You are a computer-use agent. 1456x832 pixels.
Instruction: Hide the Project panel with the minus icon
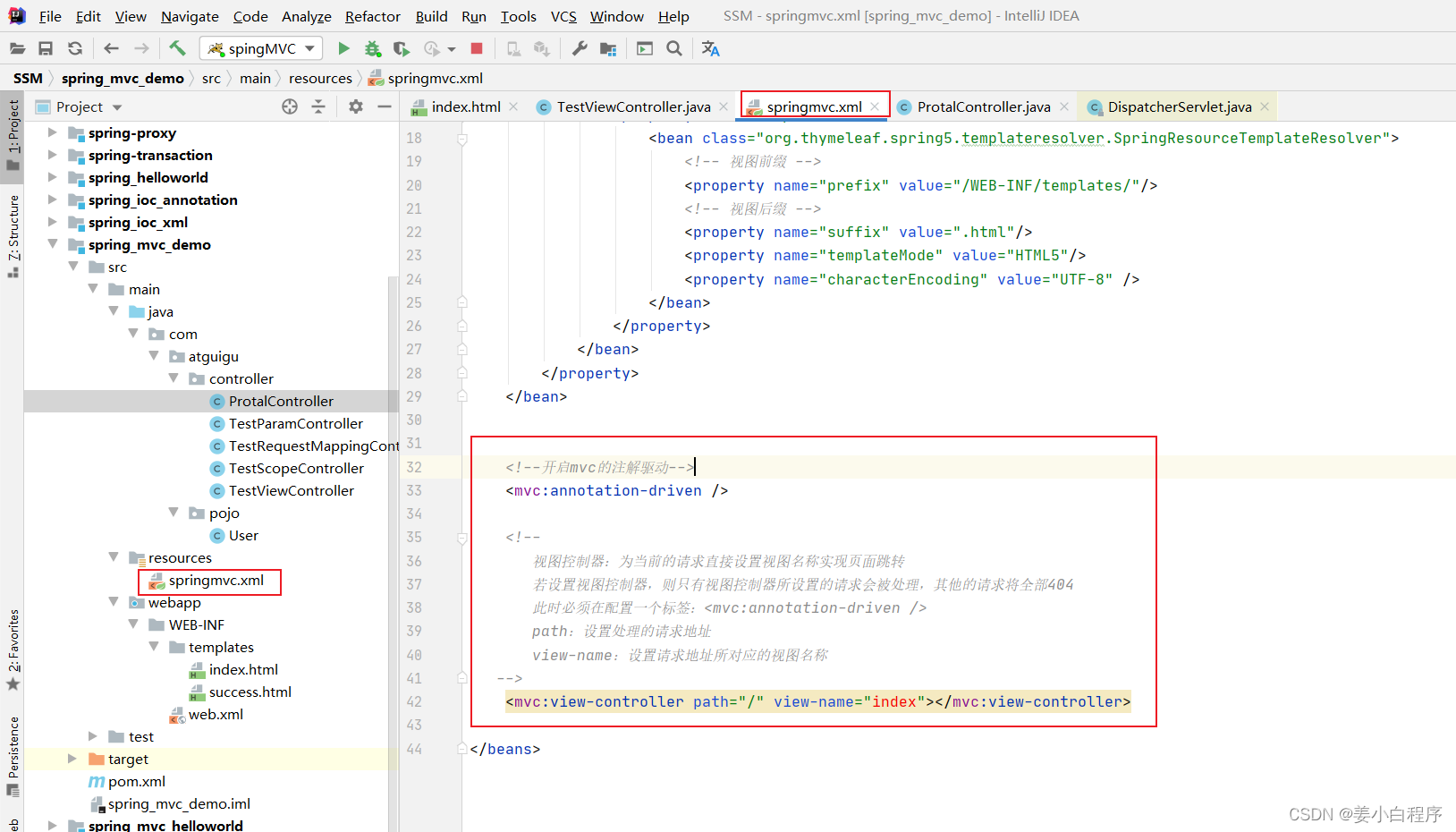(385, 106)
